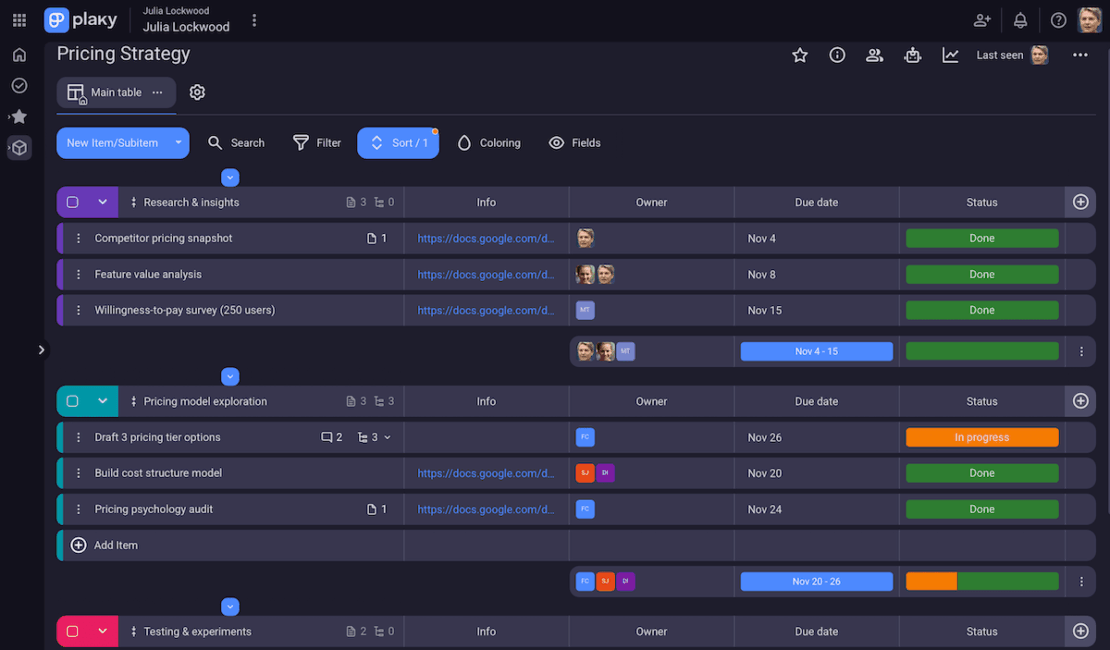Screen dimensions: 1110x650
Task: Click the invite user icon in header
Action: [982, 20]
